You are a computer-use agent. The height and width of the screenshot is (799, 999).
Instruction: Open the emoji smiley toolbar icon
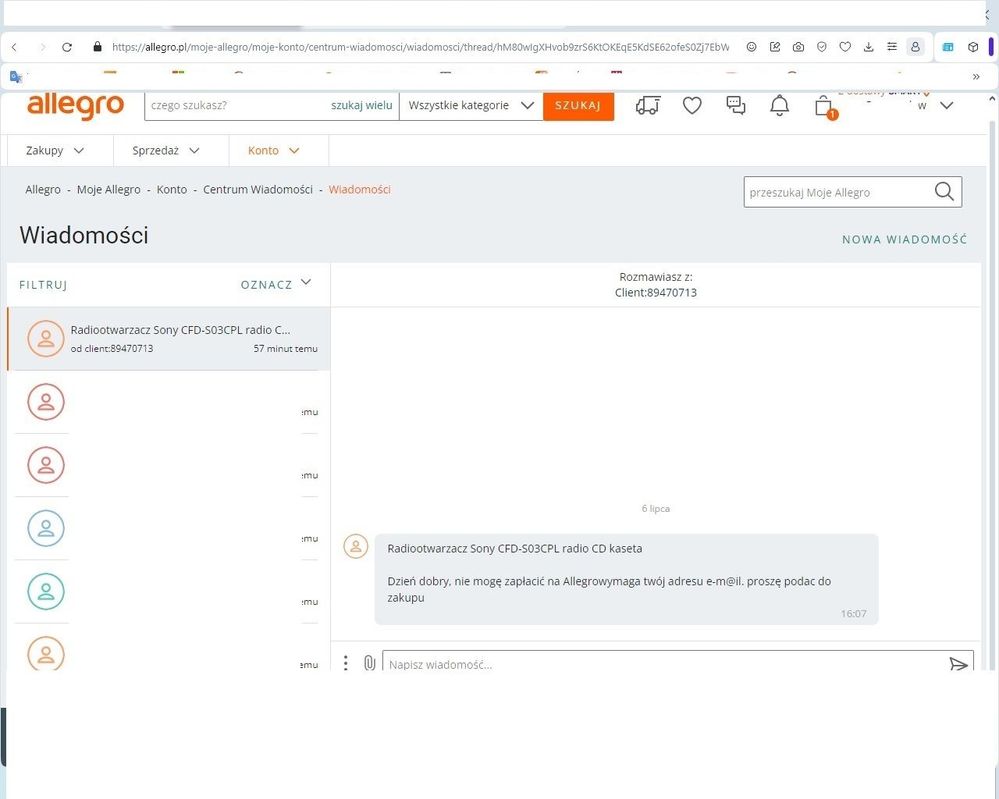point(752,47)
